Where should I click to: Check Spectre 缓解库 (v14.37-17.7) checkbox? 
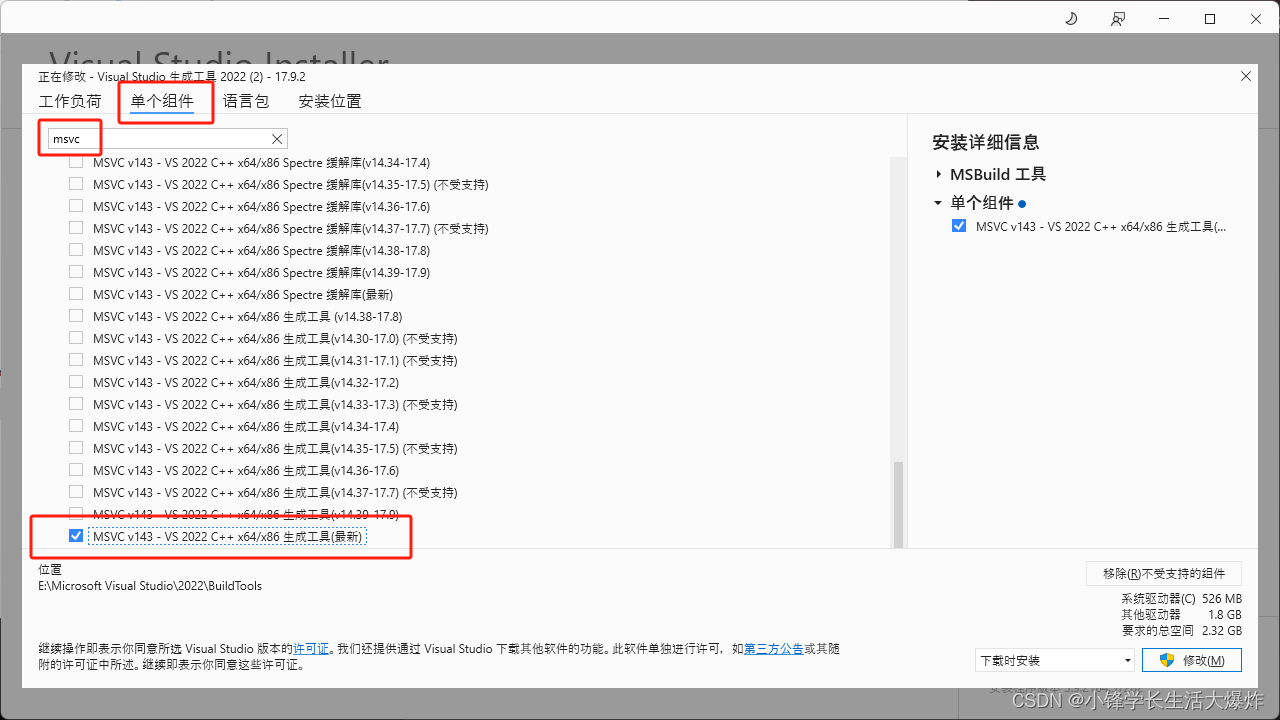point(76,228)
